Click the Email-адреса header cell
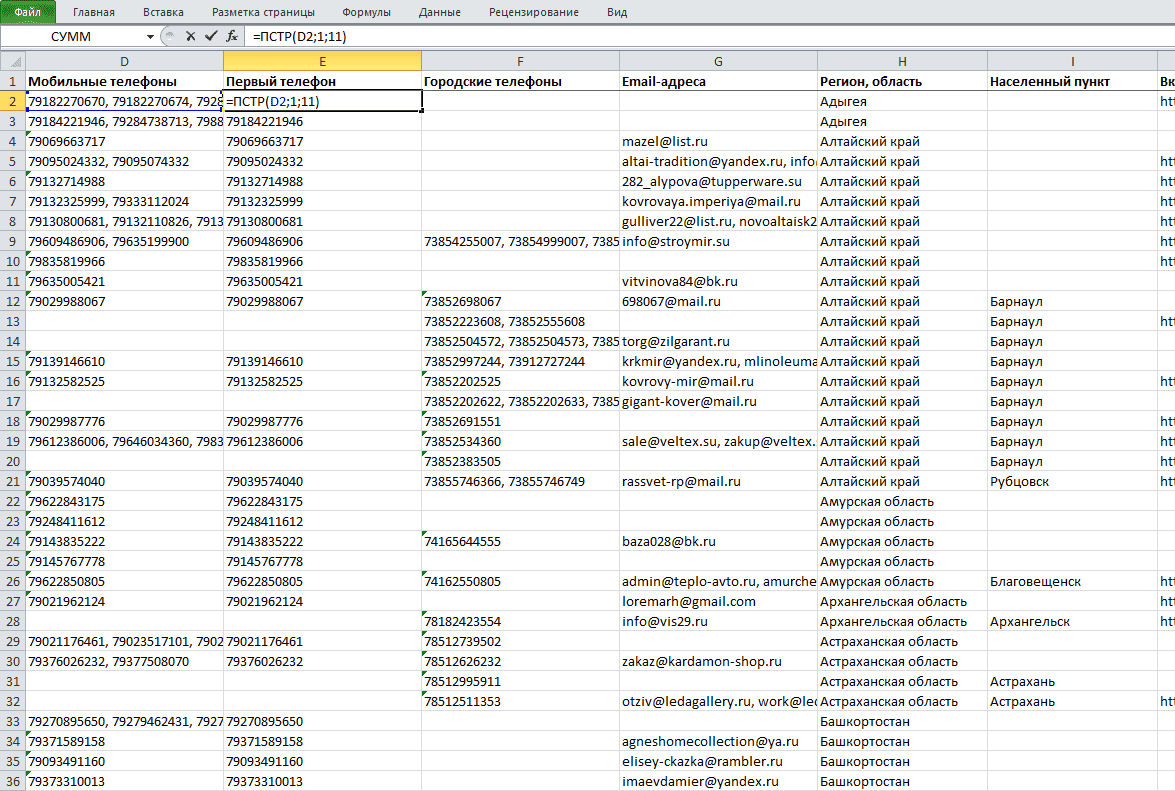The image size is (1175, 791). 718,81
